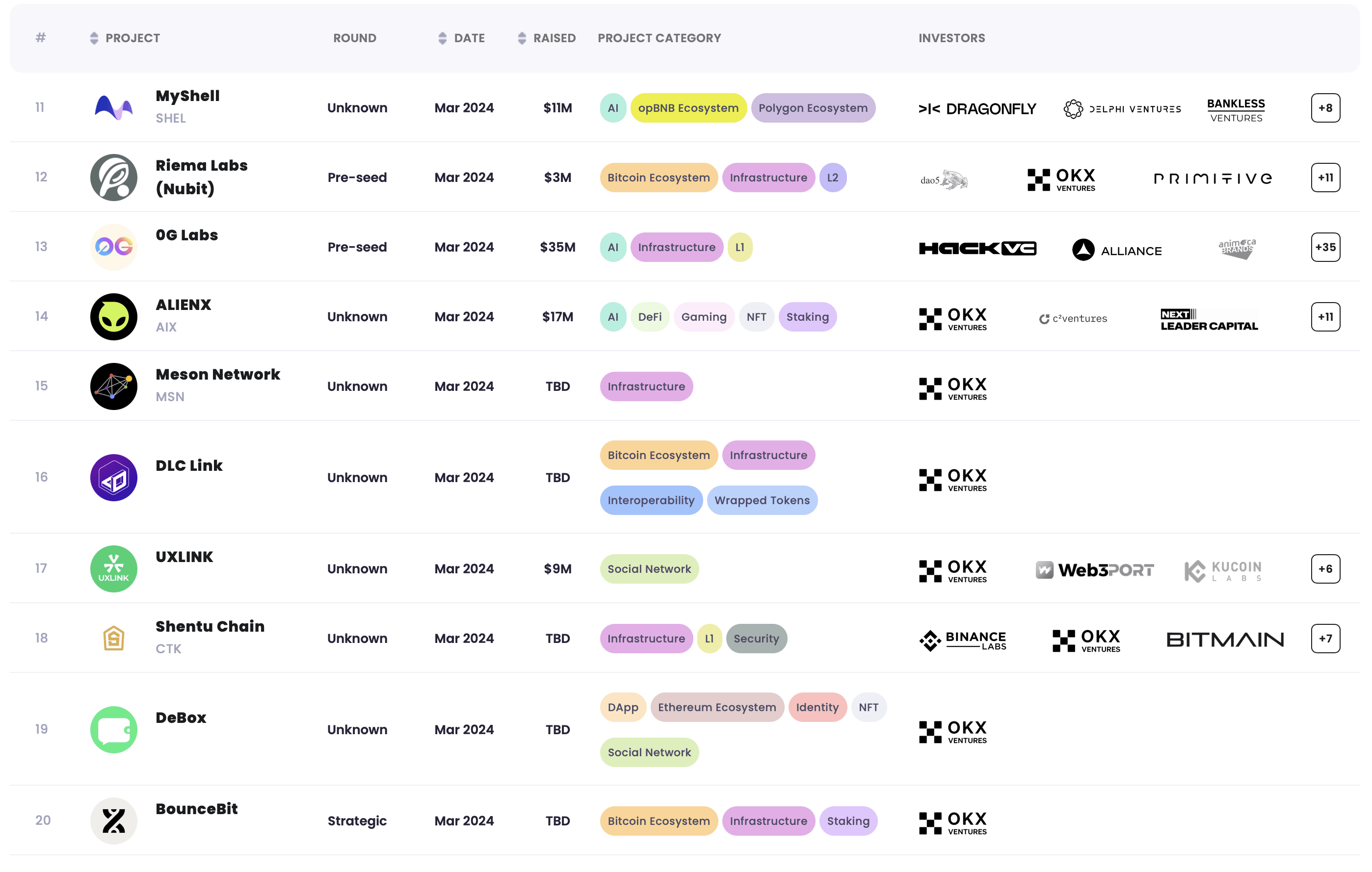The height and width of the screenshot is (872, 1372).
Task: Select the DLC Link purple logo
Action: tap(113, 477)
